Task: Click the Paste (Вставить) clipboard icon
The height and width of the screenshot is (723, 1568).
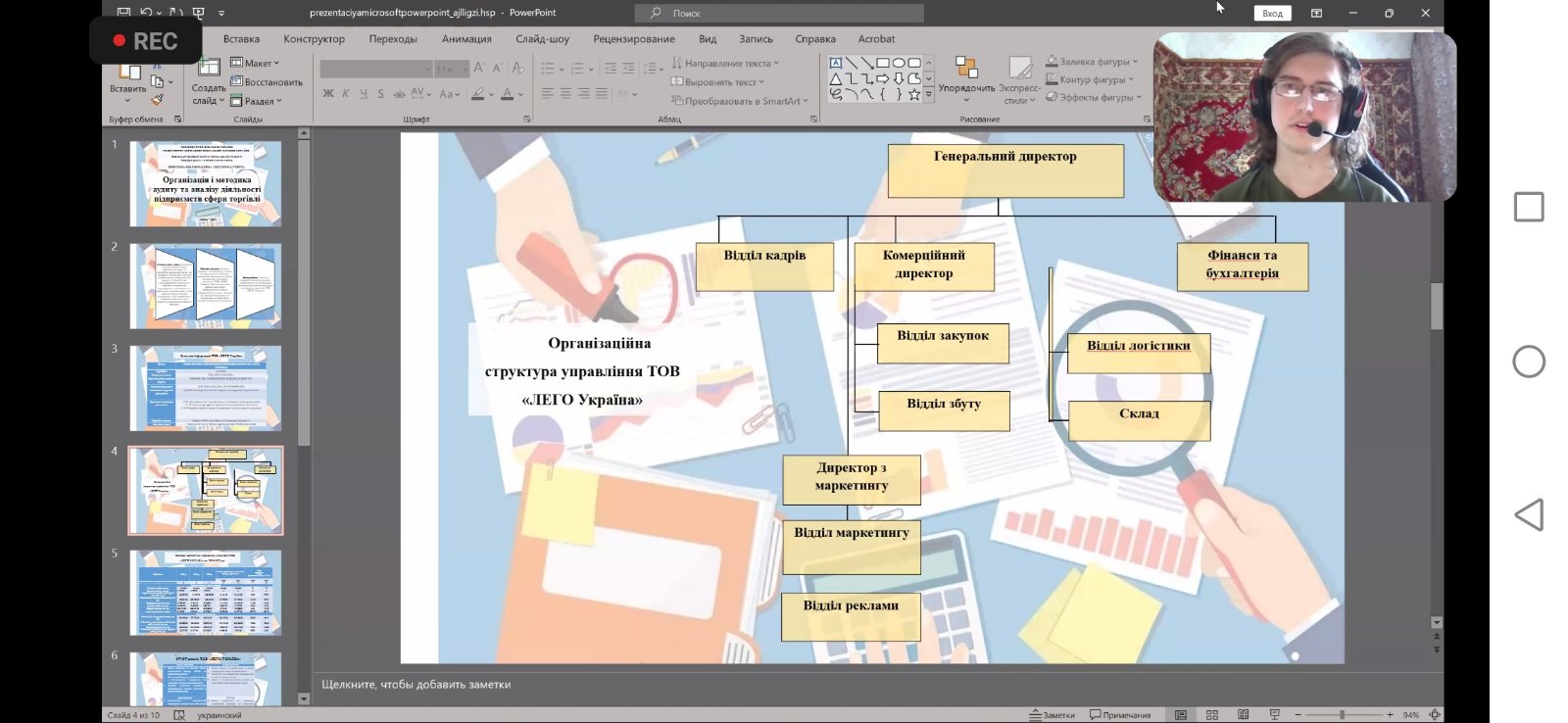Action: 128,72
